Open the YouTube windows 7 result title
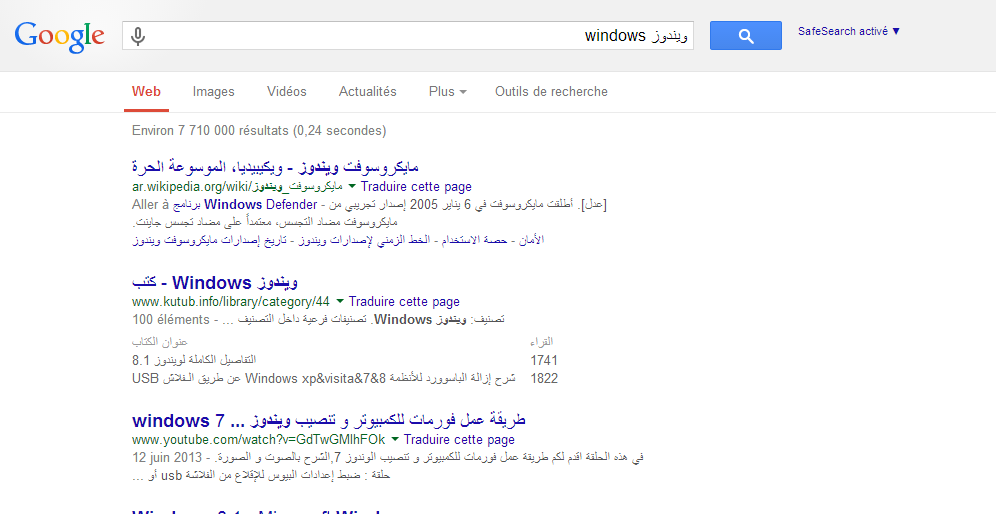Viewport: 996px width, 514px height. coord(329,420)
